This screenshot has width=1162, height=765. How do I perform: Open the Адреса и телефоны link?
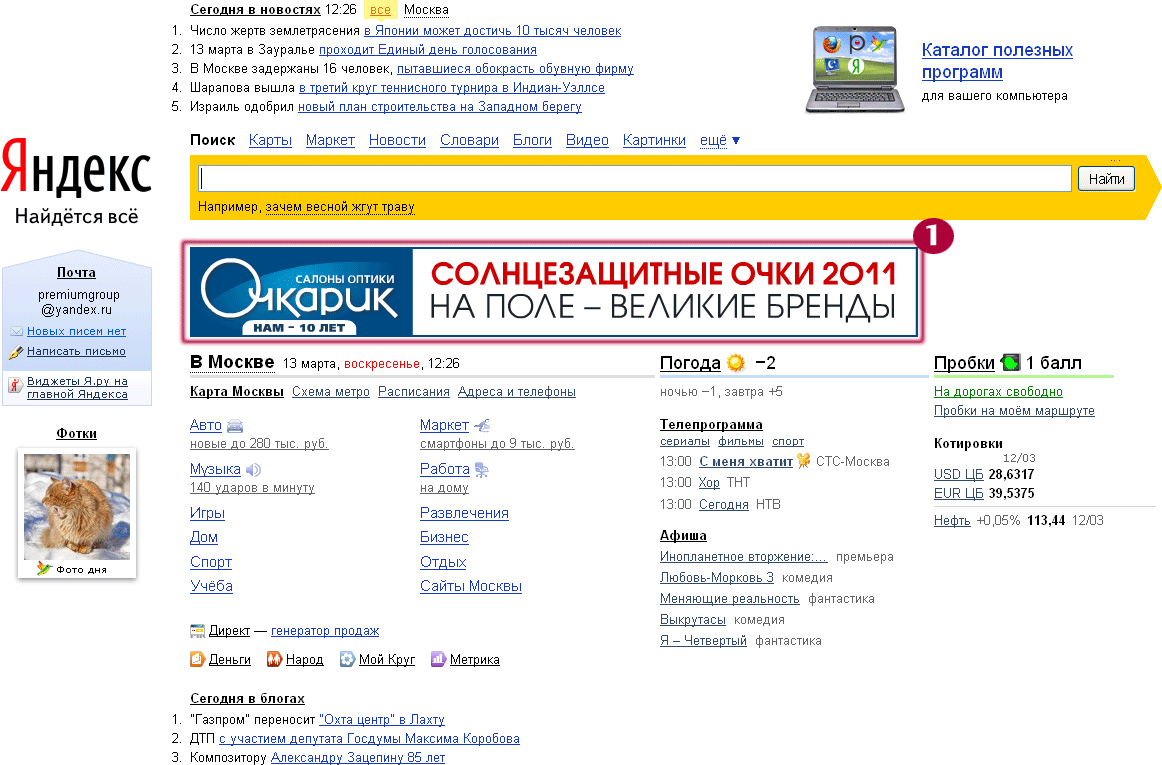[517, 391]
